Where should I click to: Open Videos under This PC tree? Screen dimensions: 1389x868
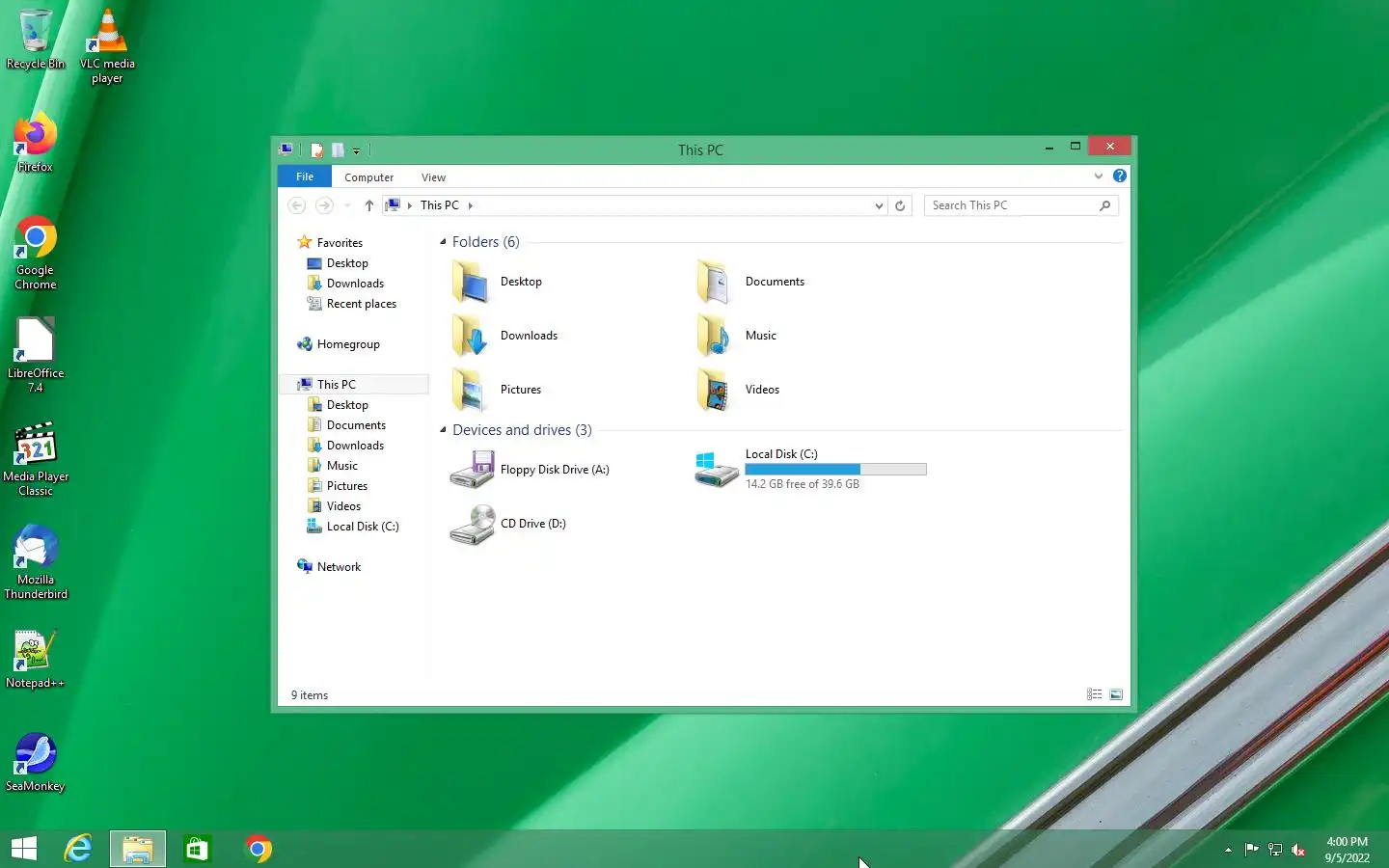334,506
